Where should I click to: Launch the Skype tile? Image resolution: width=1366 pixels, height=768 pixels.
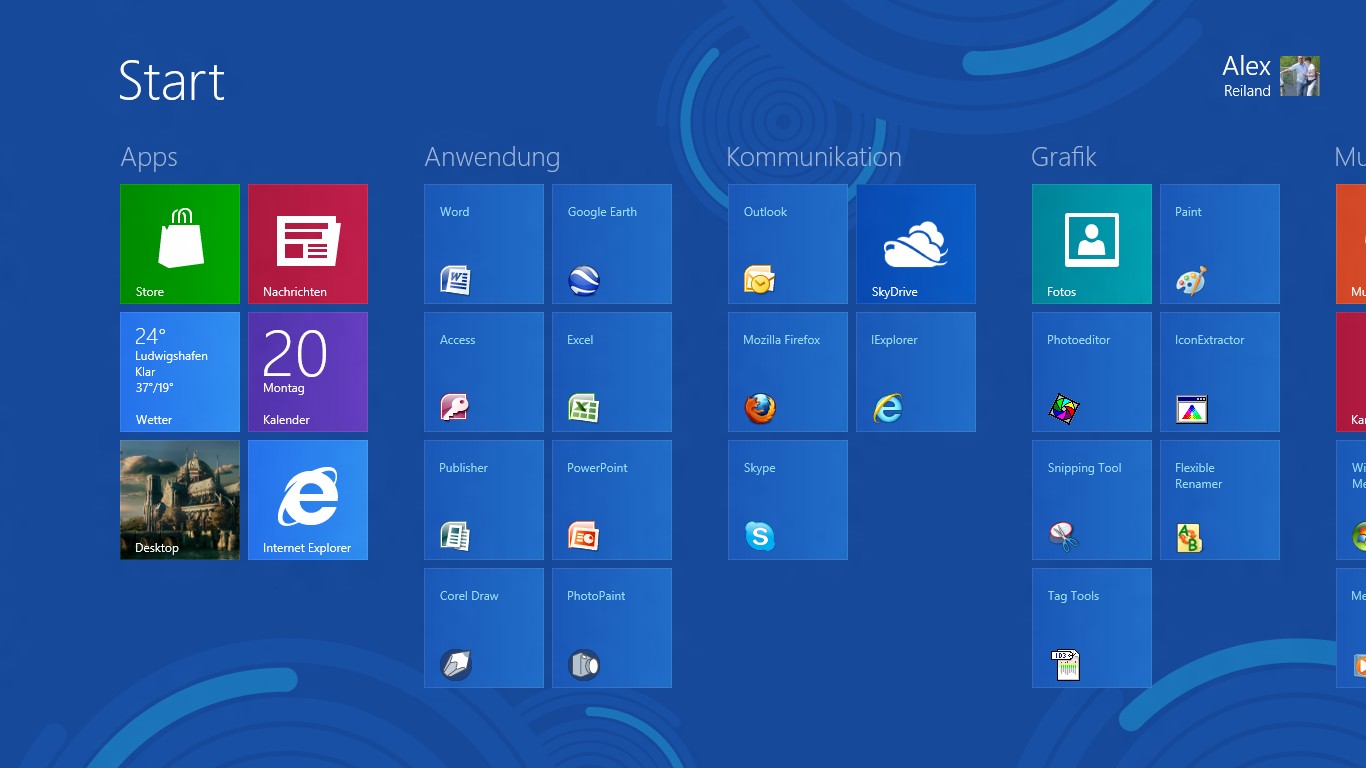coord(788,500)
